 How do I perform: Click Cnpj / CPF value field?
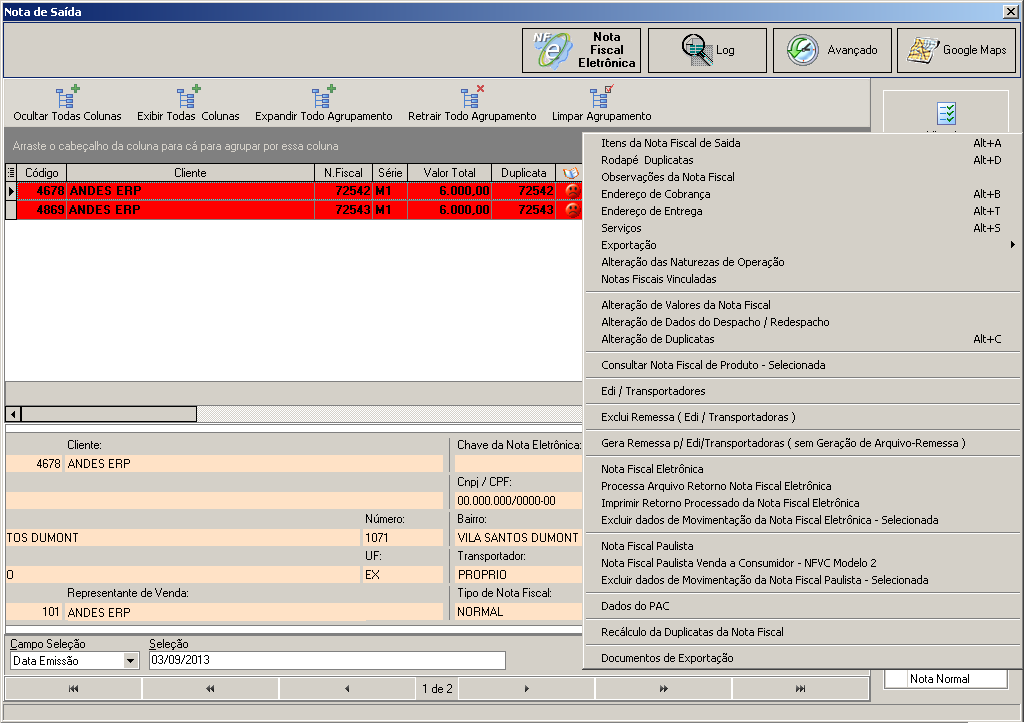[519, 501]
